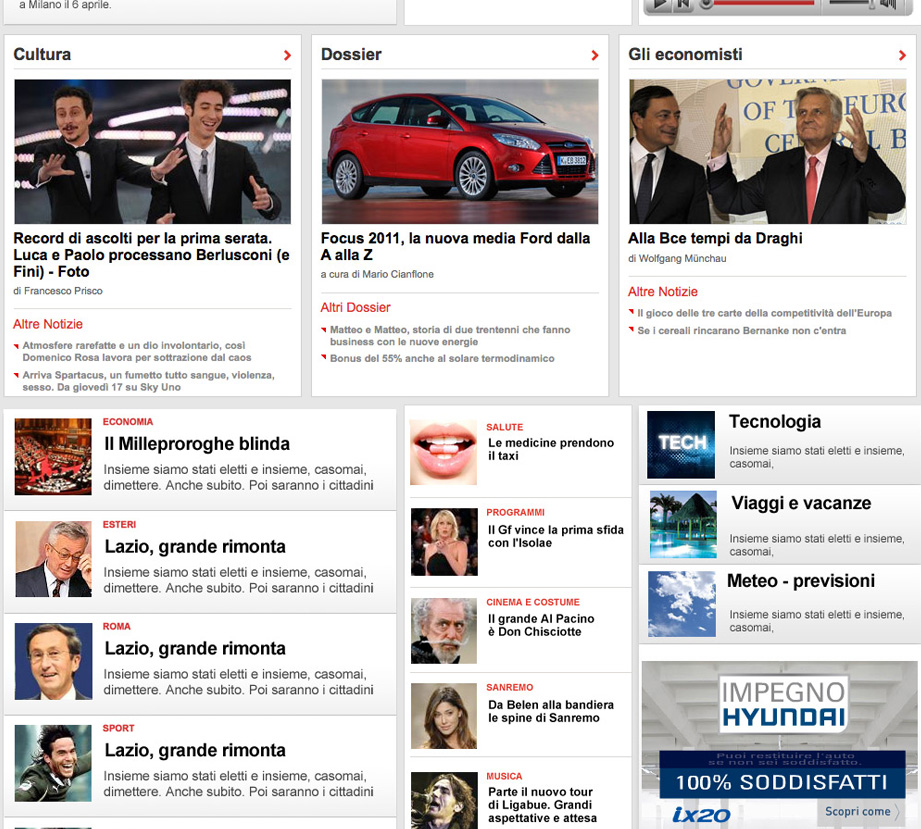Open Draghi and Trichet photo

click(768, 152)
